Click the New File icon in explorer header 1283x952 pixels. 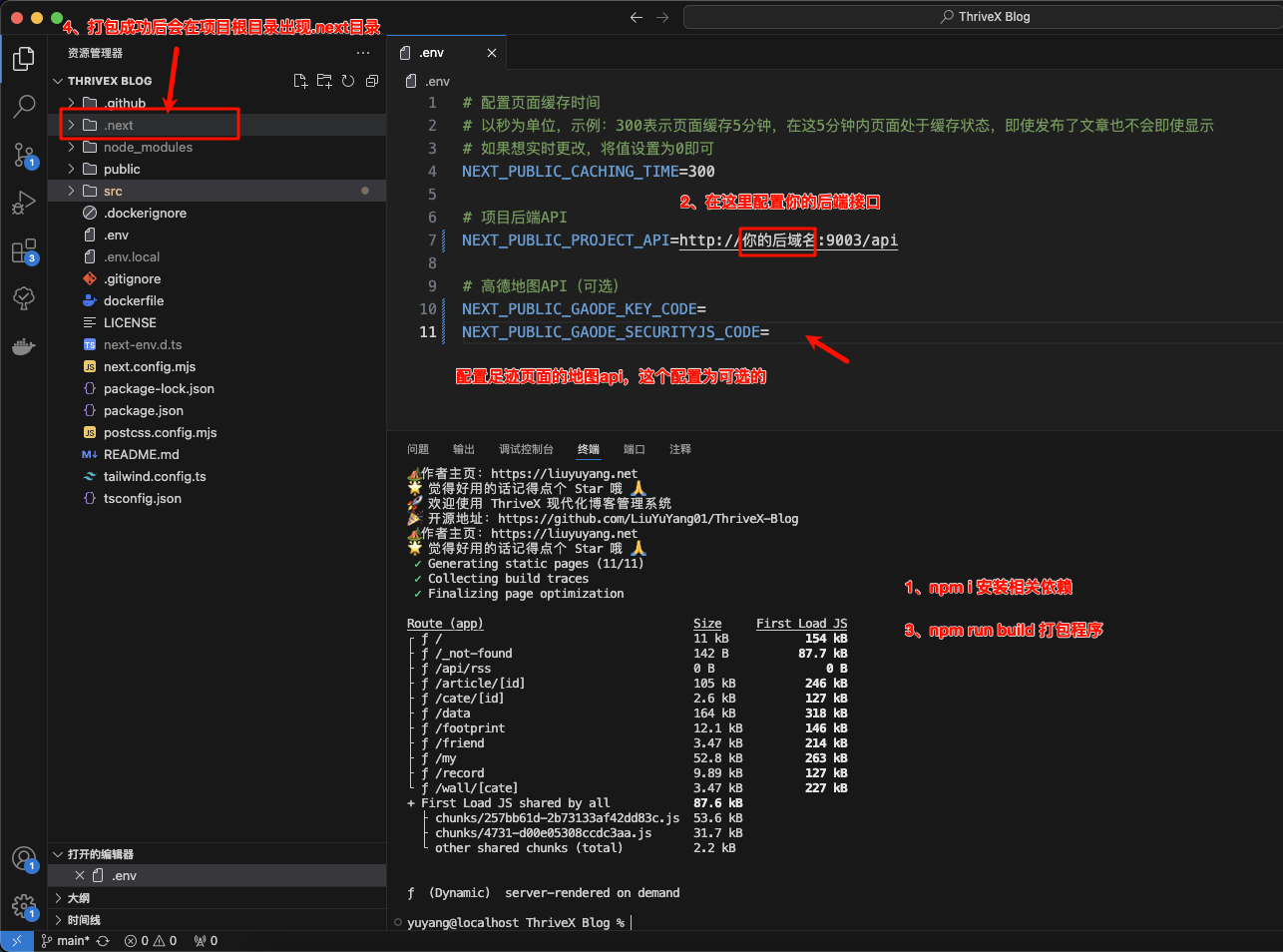[300, 81]
